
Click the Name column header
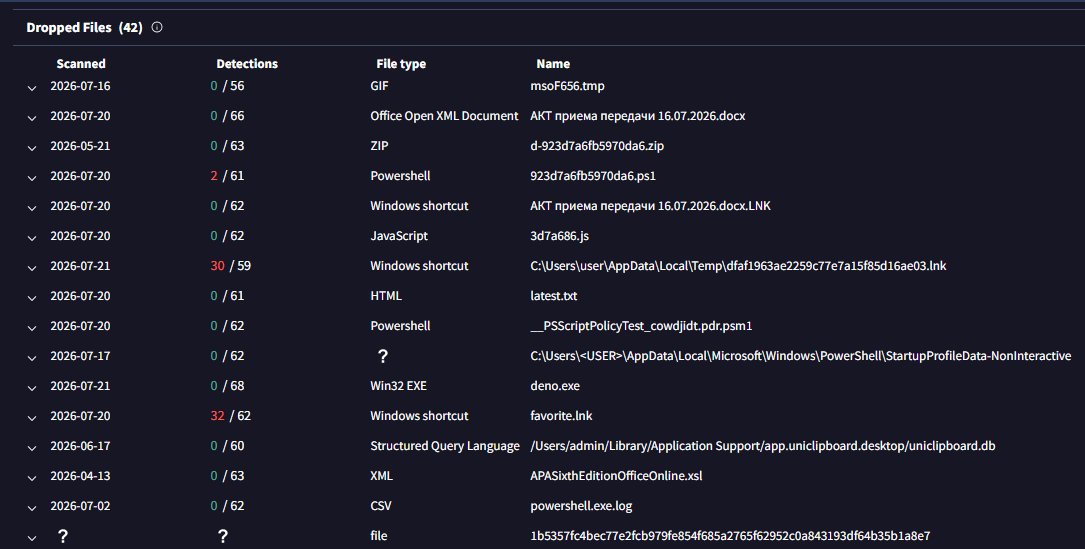pyautogui.click(x=553, y=64)
